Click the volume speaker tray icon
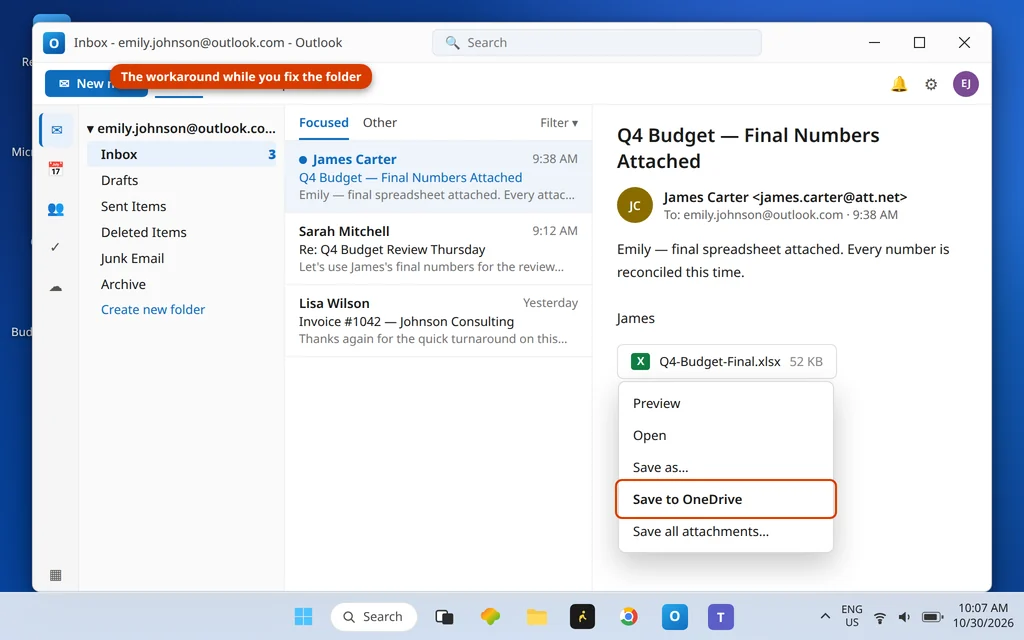This screenshot has height=640, width=1024. click(904, 616)
